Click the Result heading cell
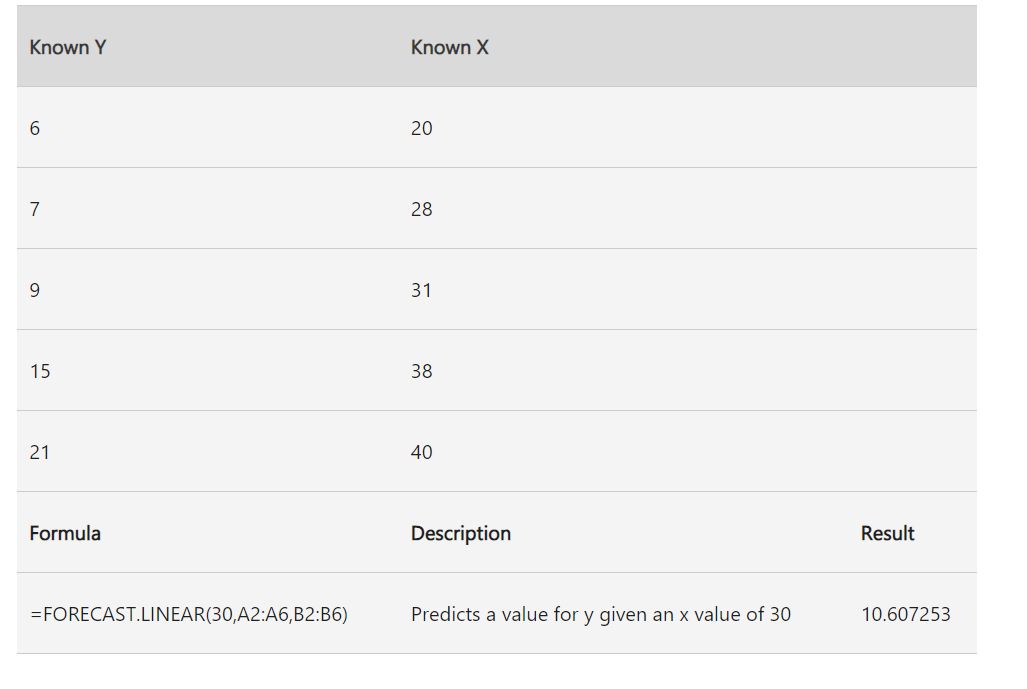The image size is (1027, 689). point(887,533)
